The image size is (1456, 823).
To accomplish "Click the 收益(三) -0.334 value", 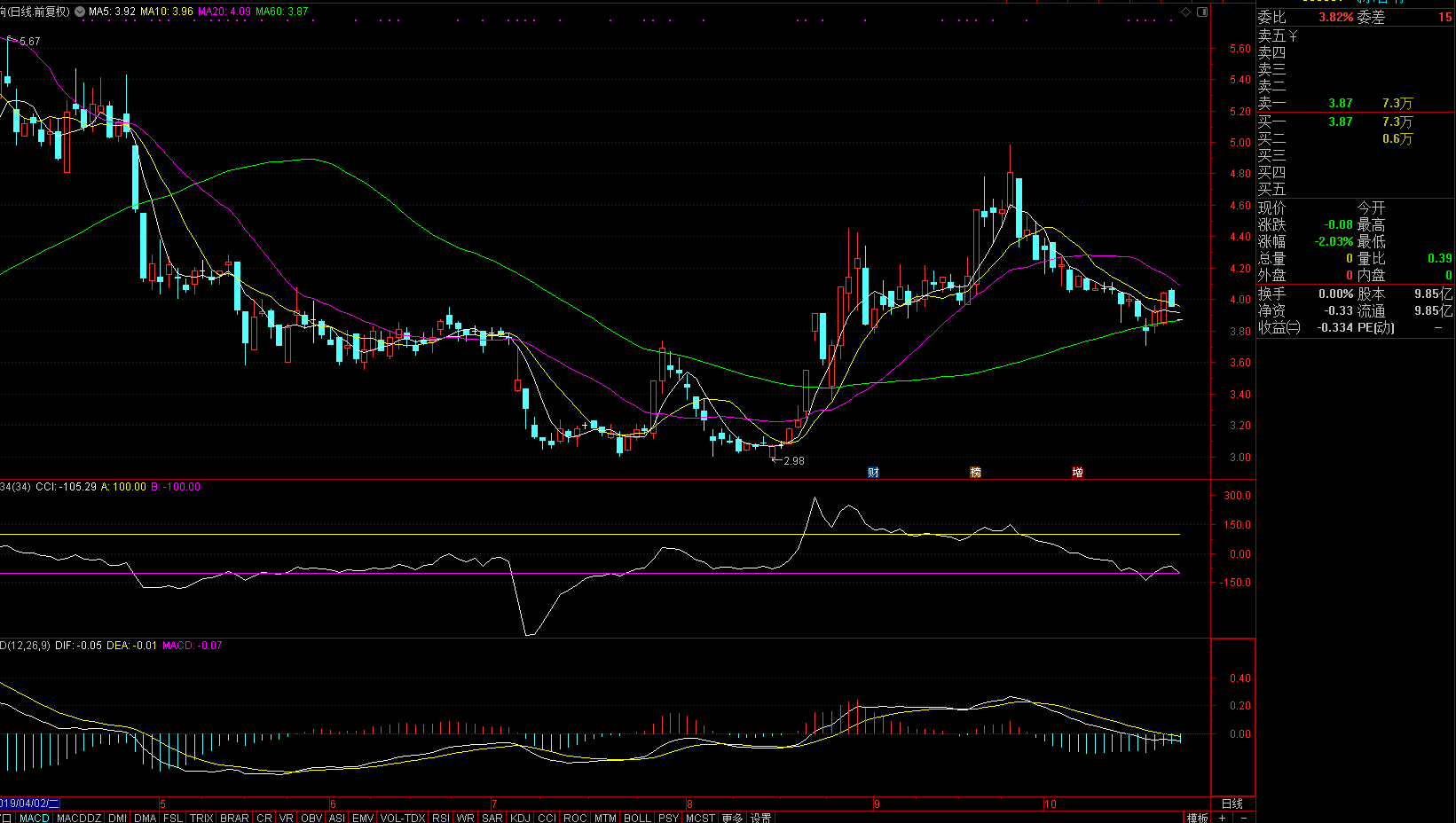I will point(1336,328).
